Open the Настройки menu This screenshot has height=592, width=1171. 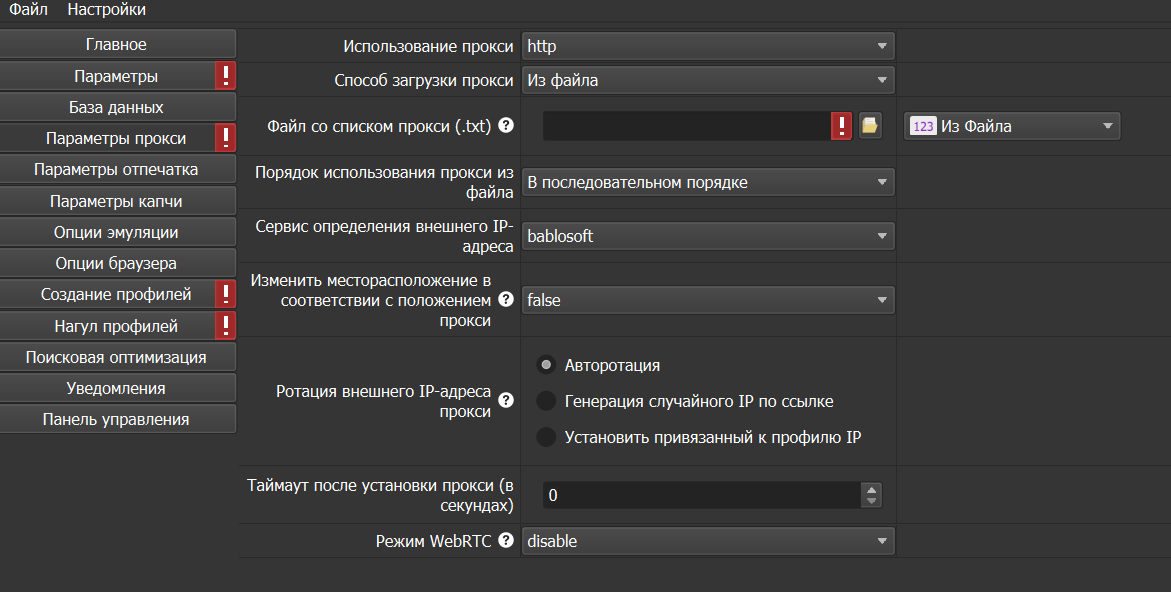(106, 10)
